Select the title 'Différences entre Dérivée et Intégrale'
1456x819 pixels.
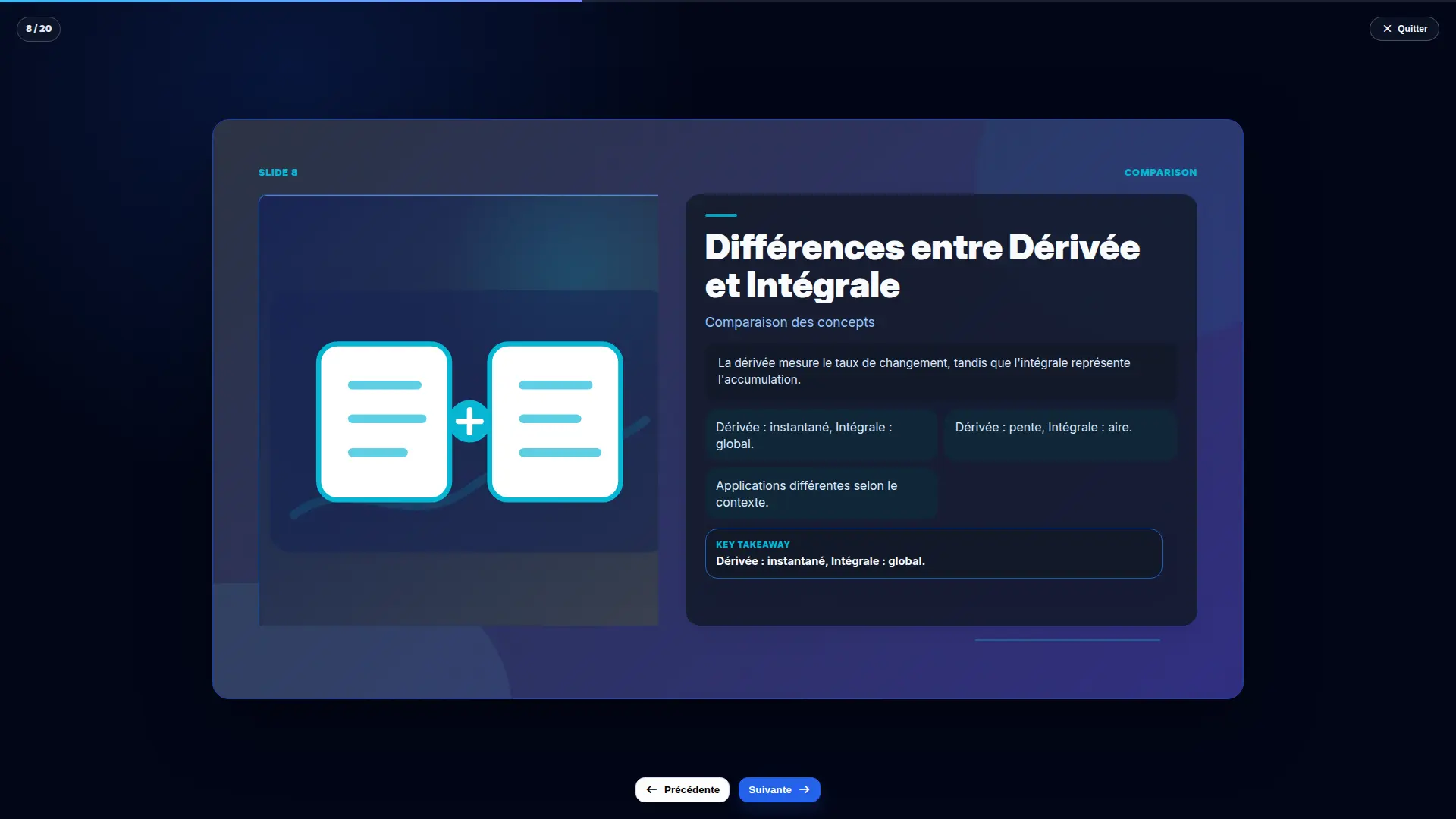(922, 266)
